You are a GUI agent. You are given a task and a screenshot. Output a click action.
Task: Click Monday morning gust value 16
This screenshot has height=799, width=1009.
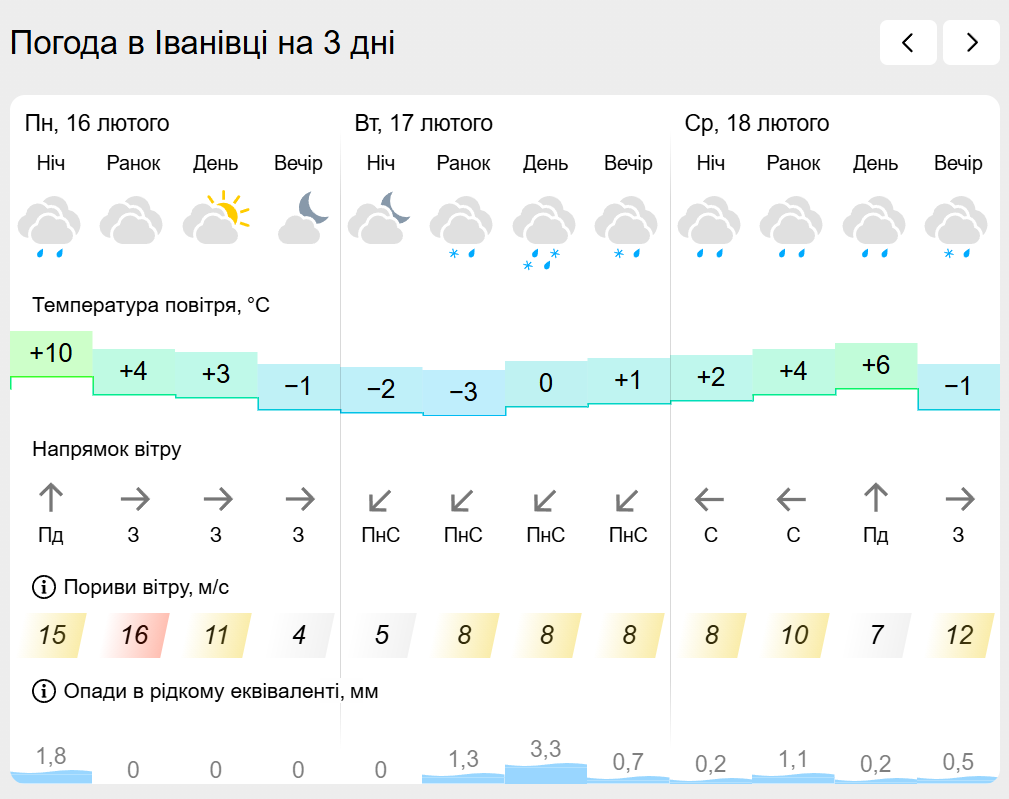(x=134, y=634)
